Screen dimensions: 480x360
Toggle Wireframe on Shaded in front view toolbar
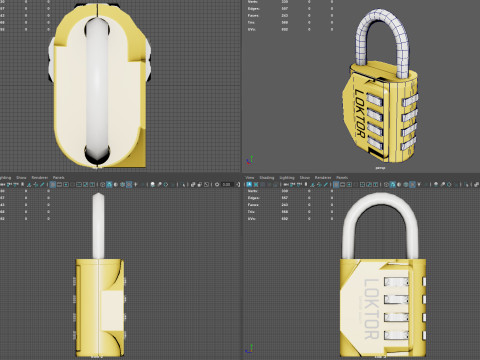point(405,184)
